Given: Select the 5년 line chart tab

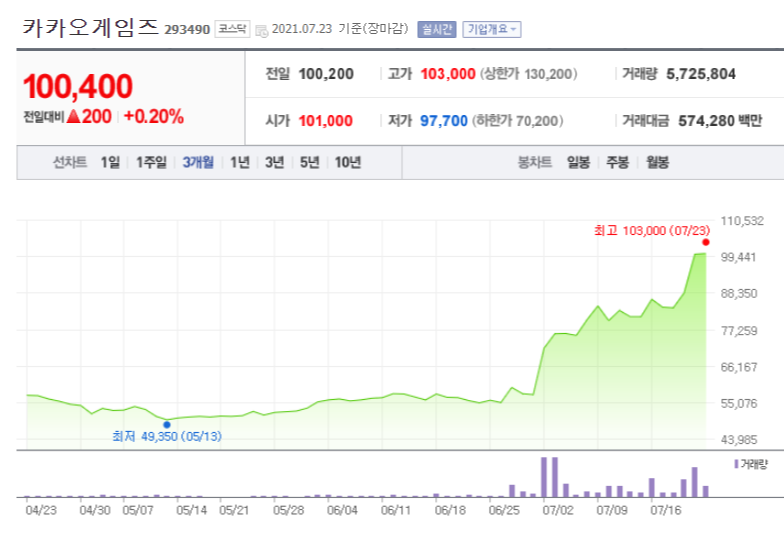Looking at the screenshot, I should pos(310,162).
